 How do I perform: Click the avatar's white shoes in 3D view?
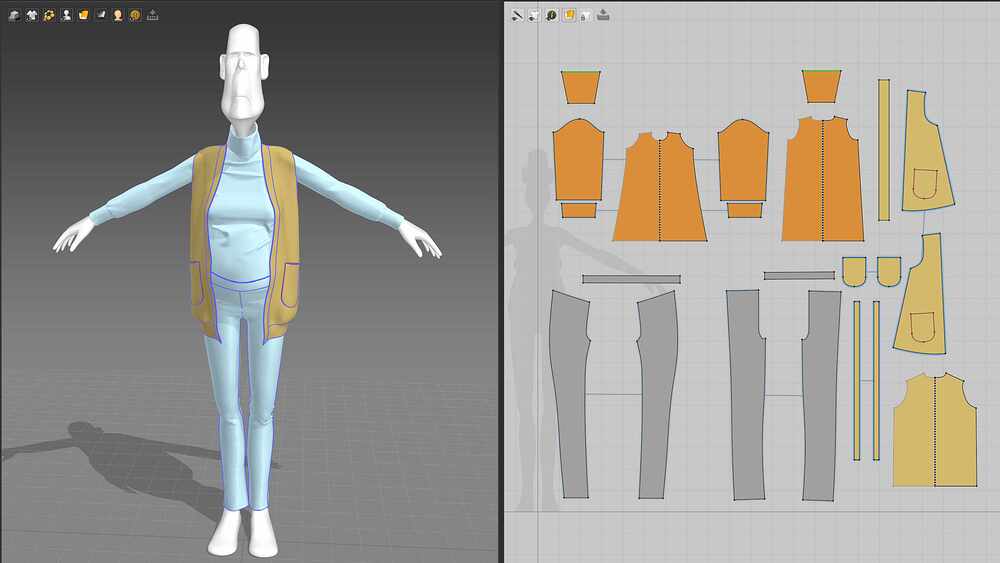click(244, 532)
